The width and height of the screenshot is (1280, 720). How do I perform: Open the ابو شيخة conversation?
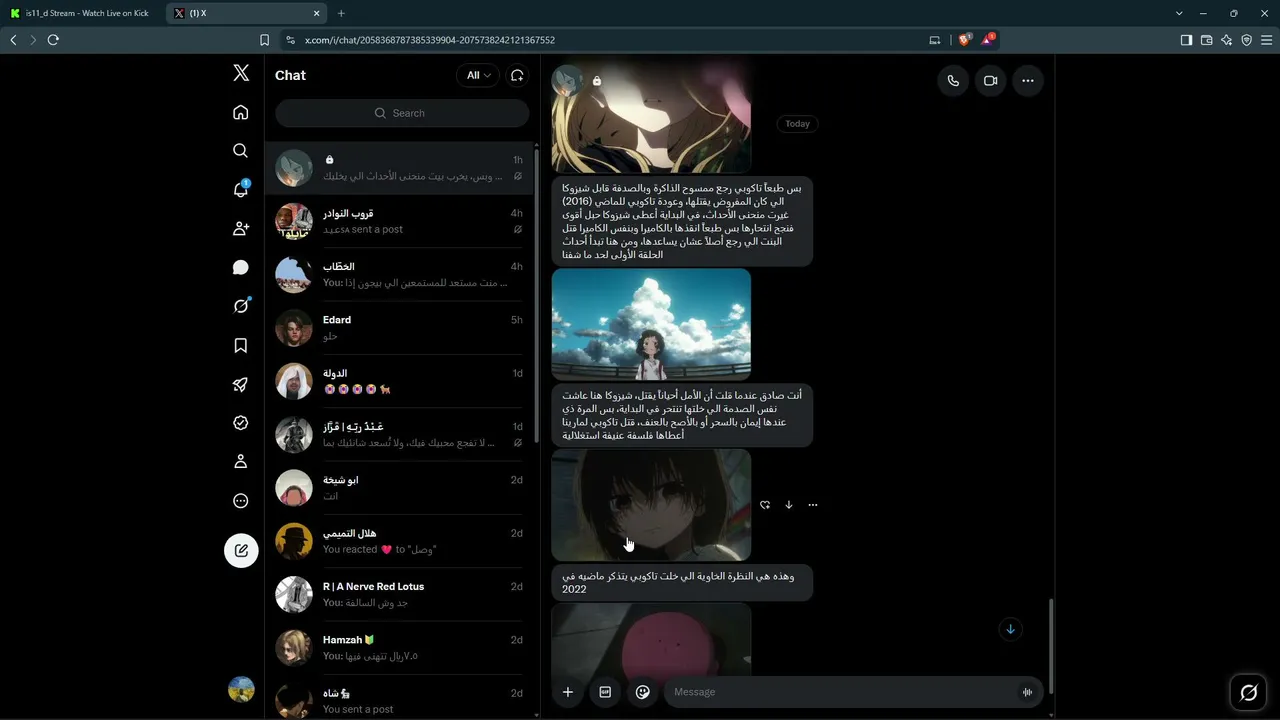(x=401, y=488)
